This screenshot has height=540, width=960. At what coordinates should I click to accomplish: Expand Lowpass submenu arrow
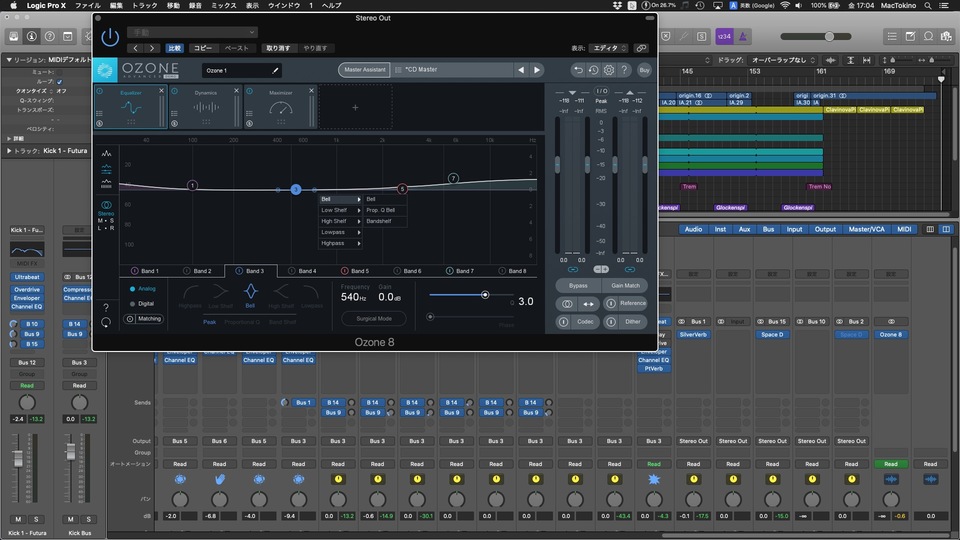pyautogui.click(x=359, y=232)
